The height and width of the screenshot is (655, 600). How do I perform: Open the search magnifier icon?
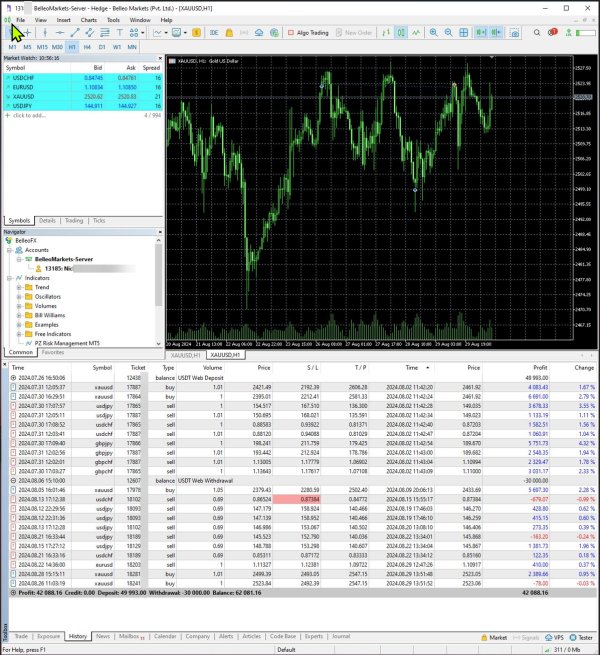click(537, 33)
